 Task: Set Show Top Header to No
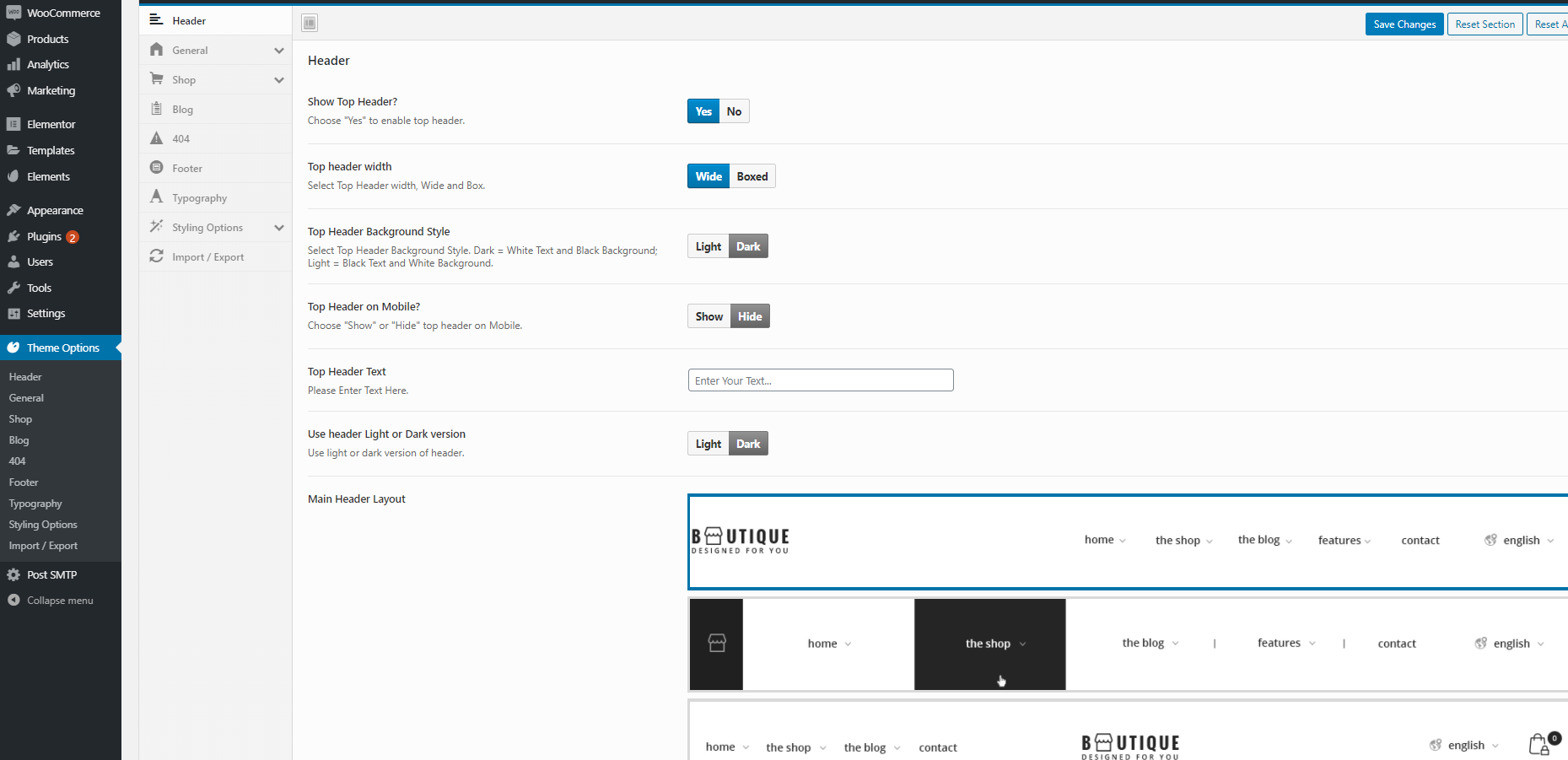(x=734, y=111)
